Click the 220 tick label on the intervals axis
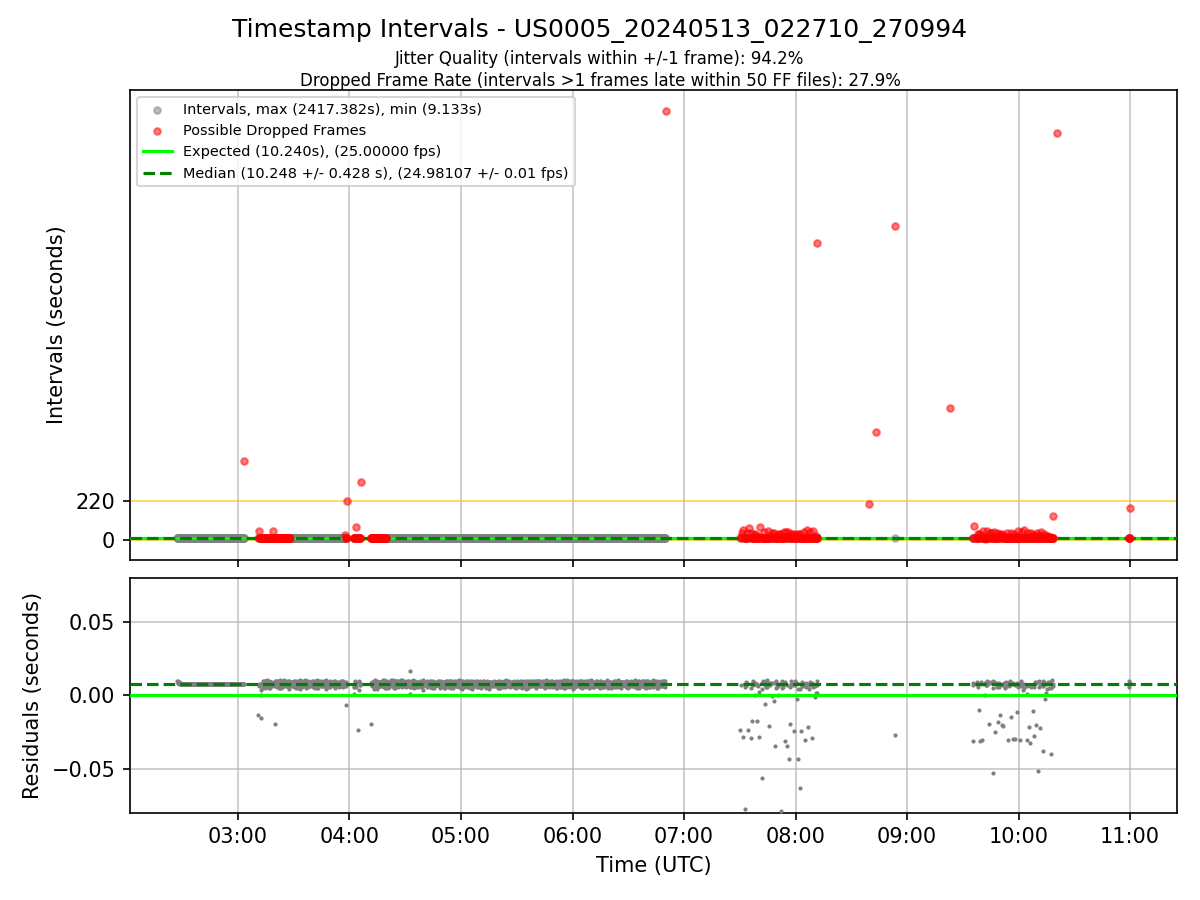This screenshot has height=900, width=1200. click(96, 501)
